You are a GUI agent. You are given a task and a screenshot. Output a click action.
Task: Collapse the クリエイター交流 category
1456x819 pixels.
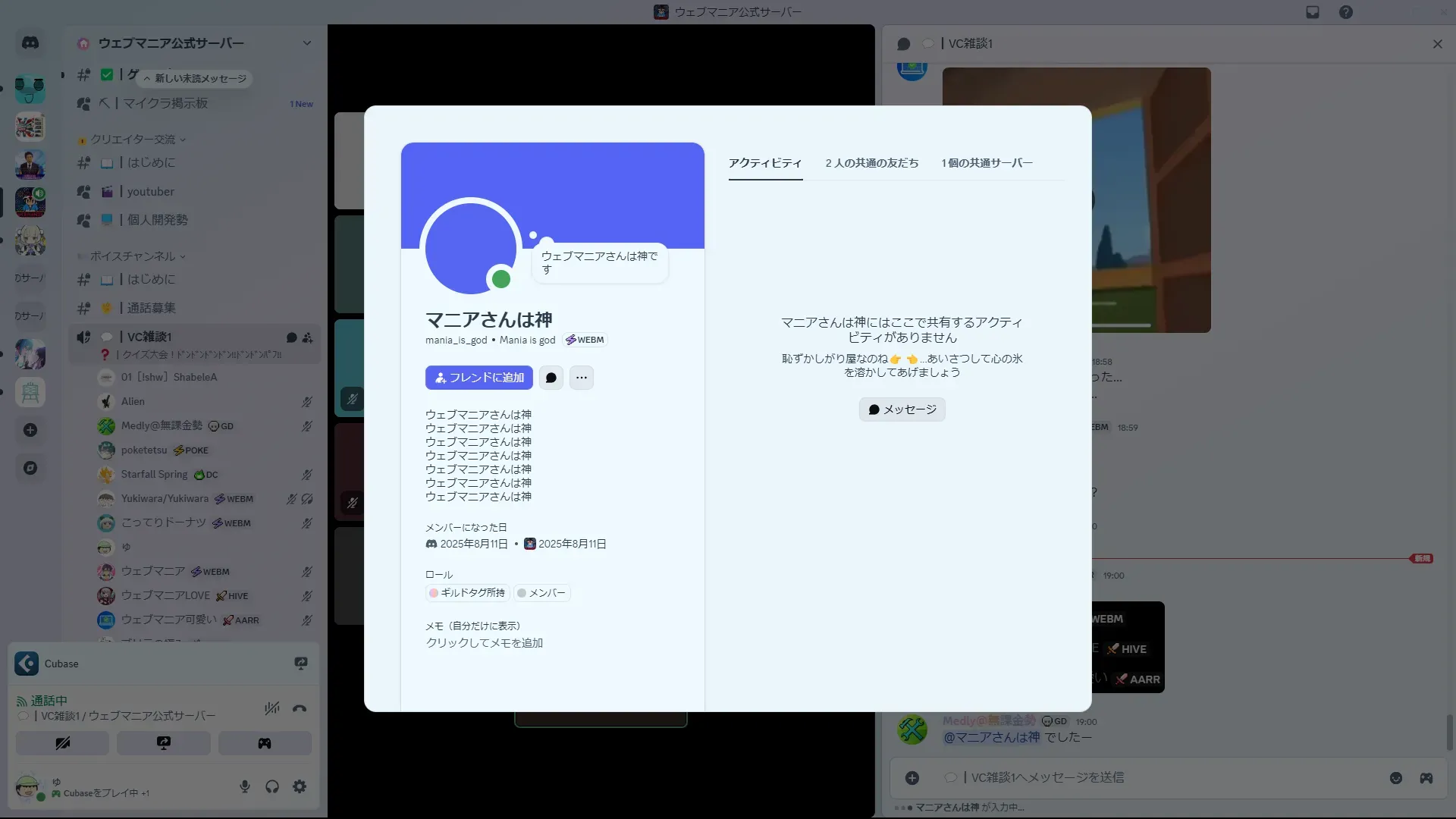(x=133, y=140)
